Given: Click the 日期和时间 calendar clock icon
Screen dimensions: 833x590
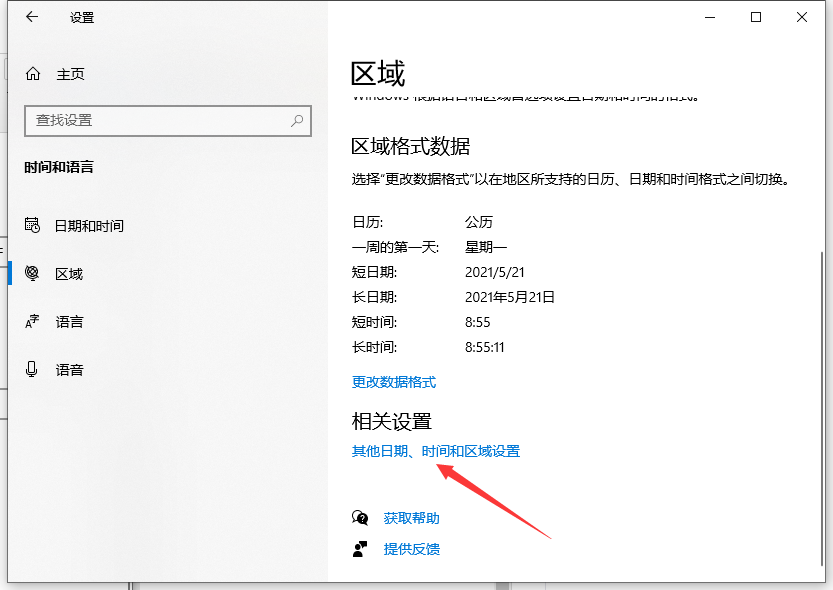Looking at the screenshot, I should click(x=32, y=225).
